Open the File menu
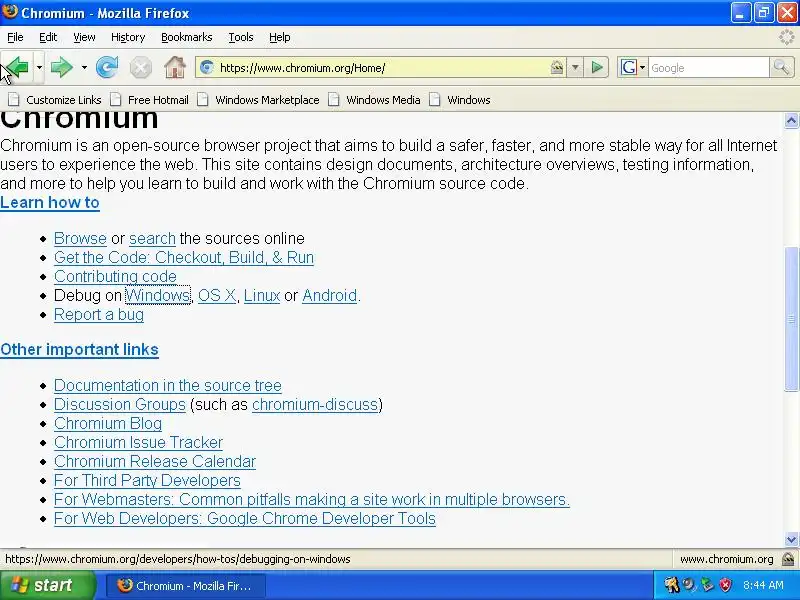 tap(15, 37)
